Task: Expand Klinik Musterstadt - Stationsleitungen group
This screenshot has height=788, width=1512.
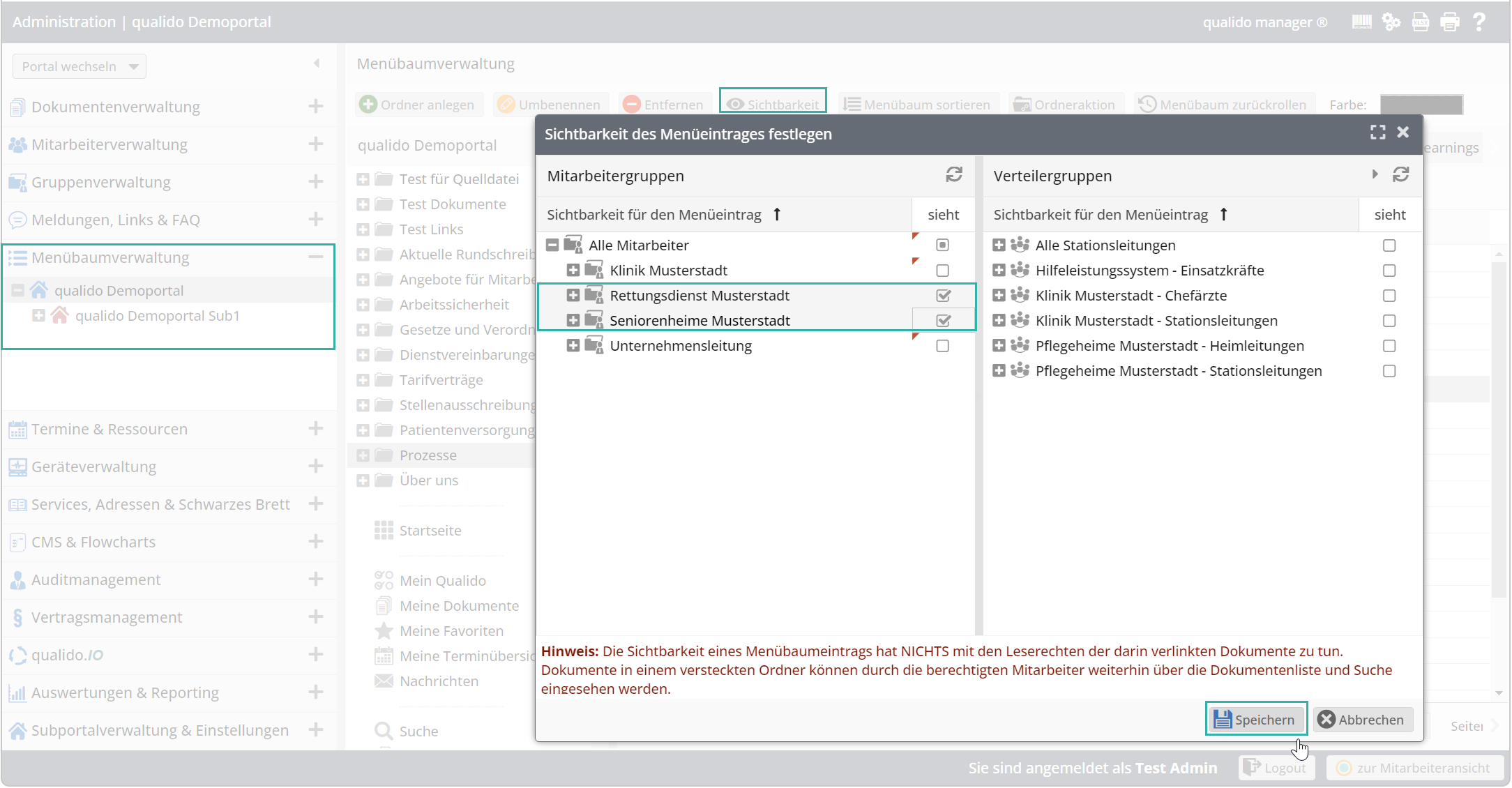Action: point(999,320)
